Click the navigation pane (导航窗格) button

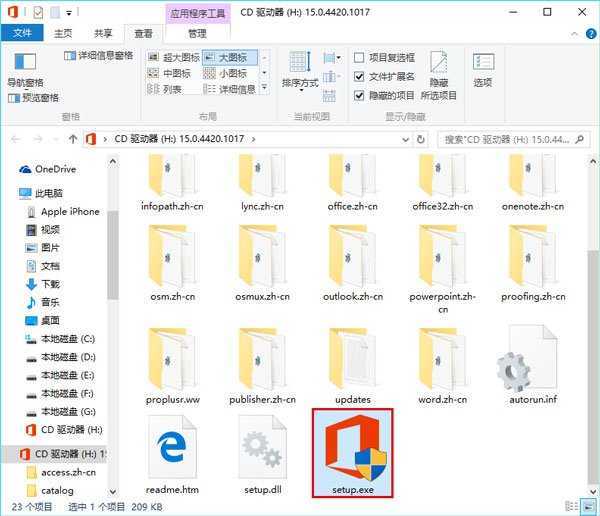(25, 69)
